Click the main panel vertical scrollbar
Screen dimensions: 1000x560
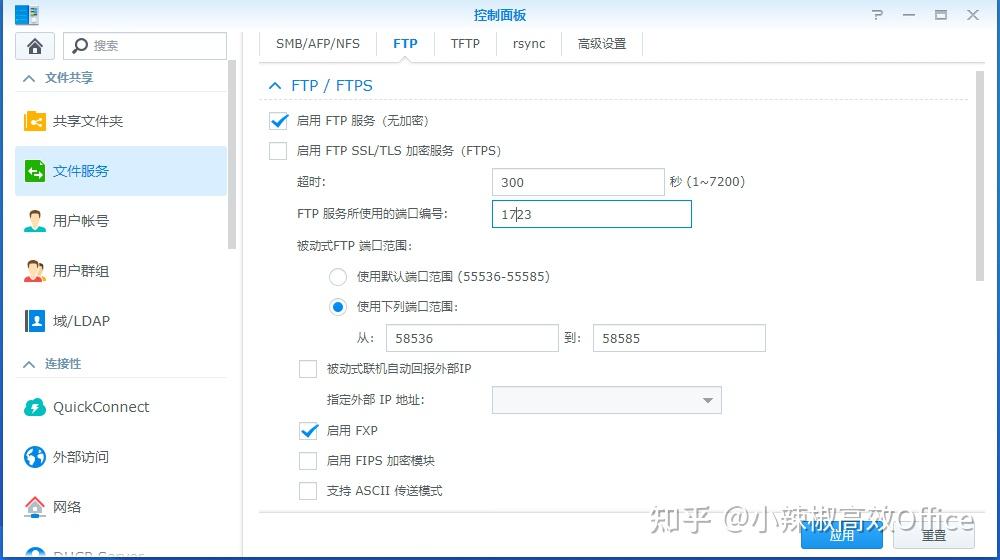click(980, 176)
